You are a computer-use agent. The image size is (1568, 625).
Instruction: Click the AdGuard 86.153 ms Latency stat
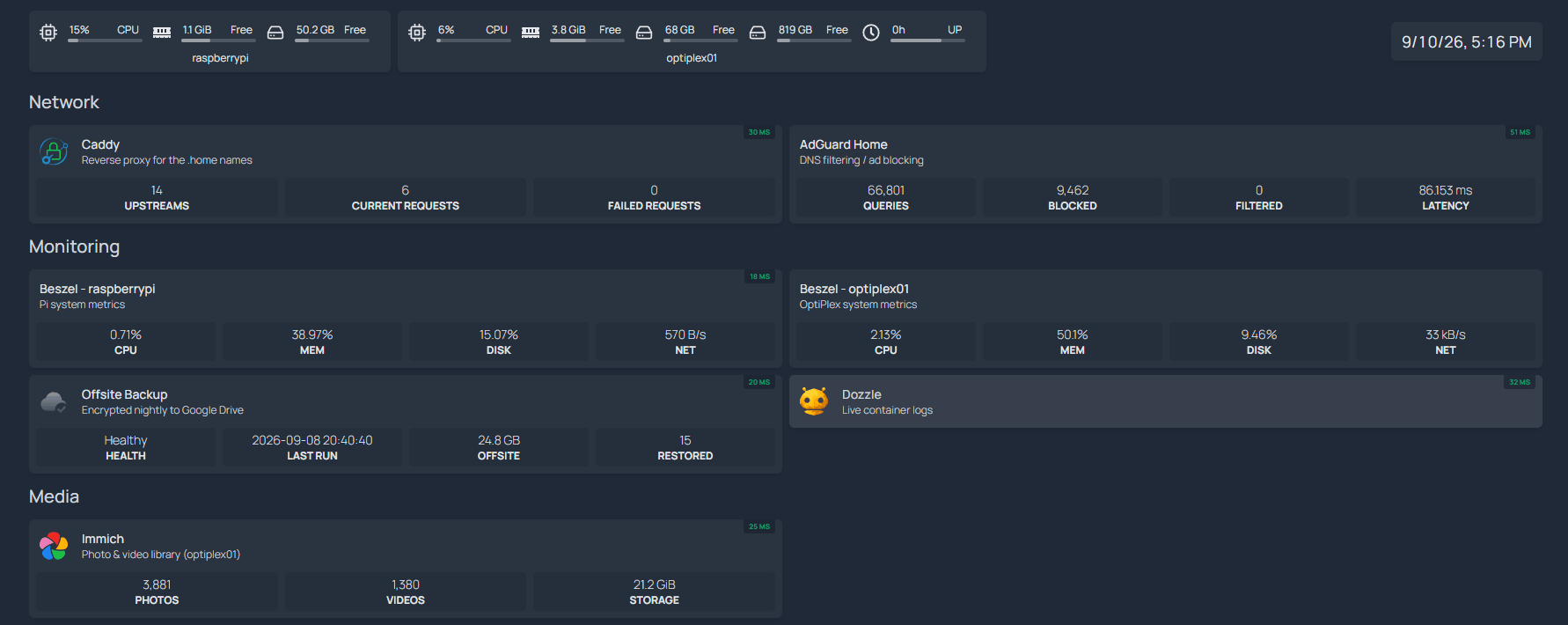(x=1446, y=197)
